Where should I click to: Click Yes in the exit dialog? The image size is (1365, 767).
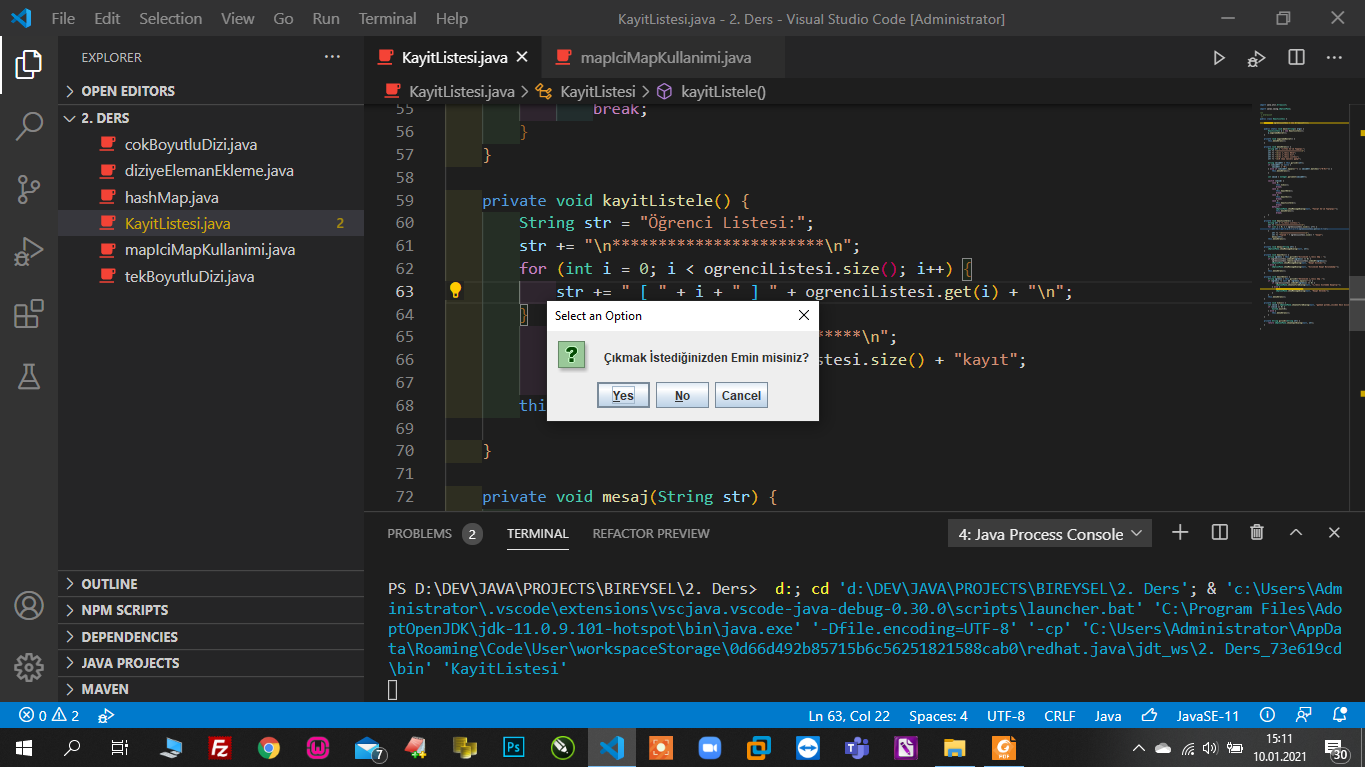click(x=623, y=395)
